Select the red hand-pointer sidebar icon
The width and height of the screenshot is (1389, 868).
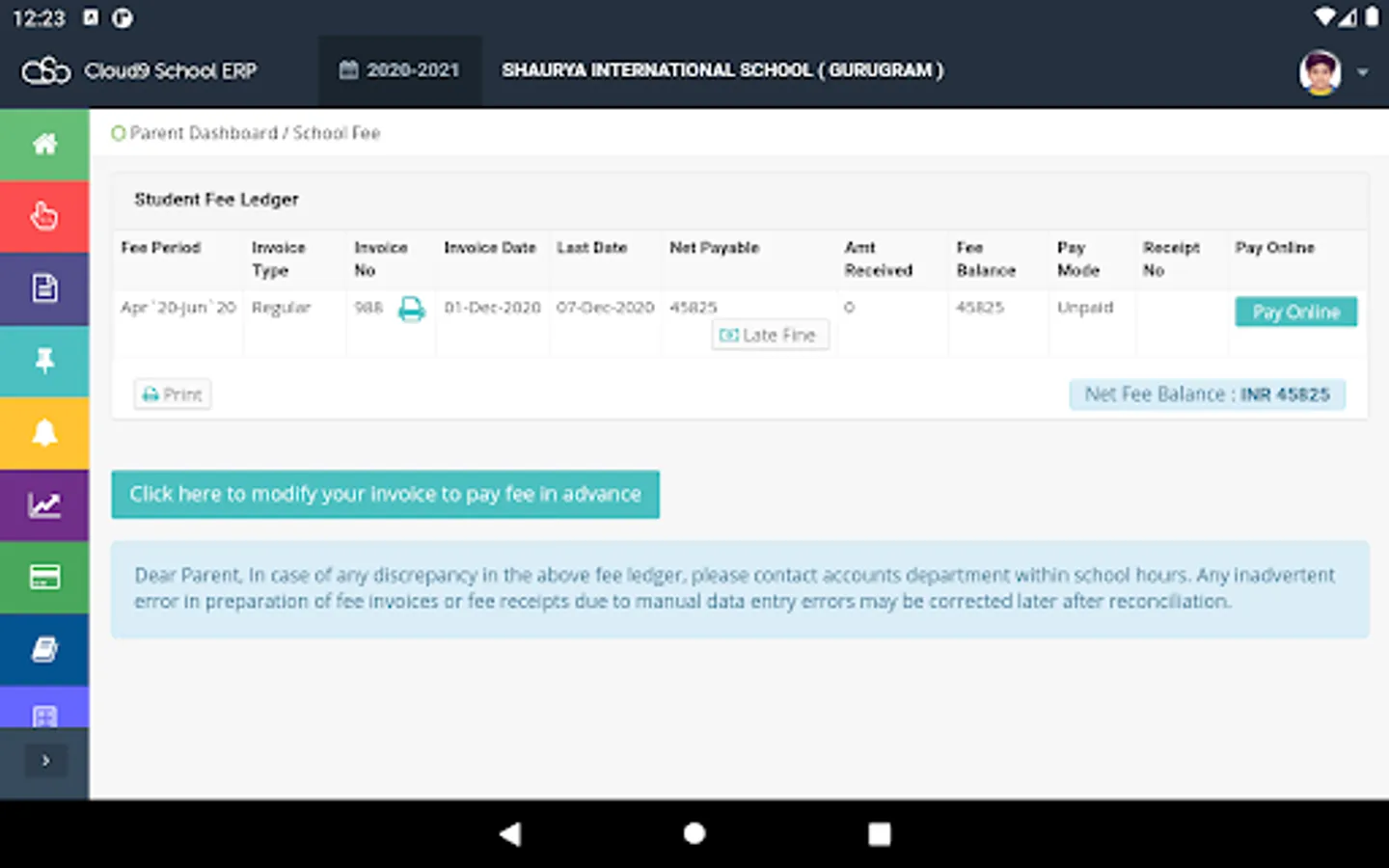(x=44, y=217)
